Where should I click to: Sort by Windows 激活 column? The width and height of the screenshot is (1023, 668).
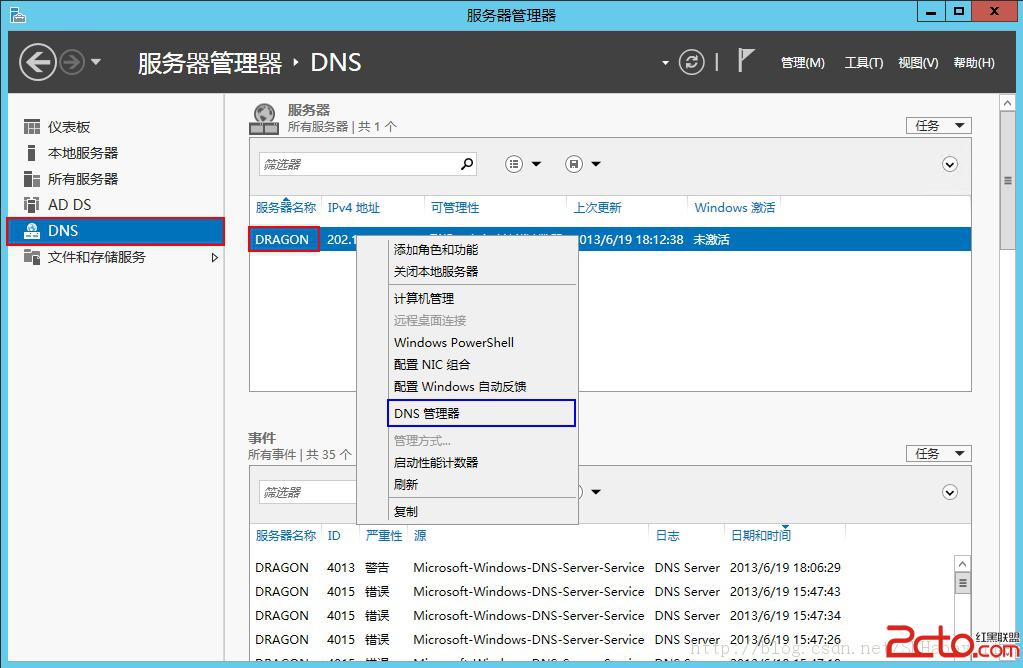[x=735, y=207]
